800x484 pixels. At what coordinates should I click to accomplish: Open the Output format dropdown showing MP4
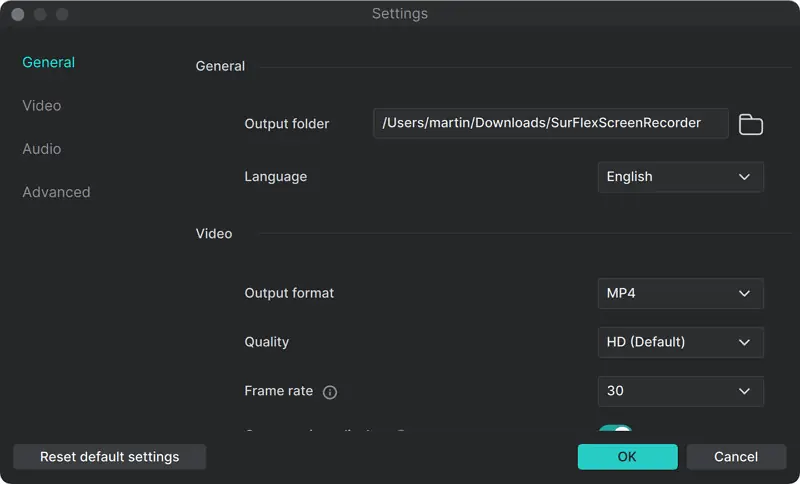pyautogui.click(x=681, y=293)
